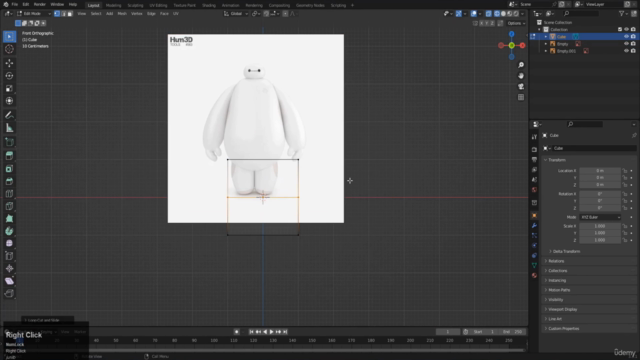This screenshot has width=640, height=360.
Task: Select the Extrude Region tool
Action: (x=9, y=156)
